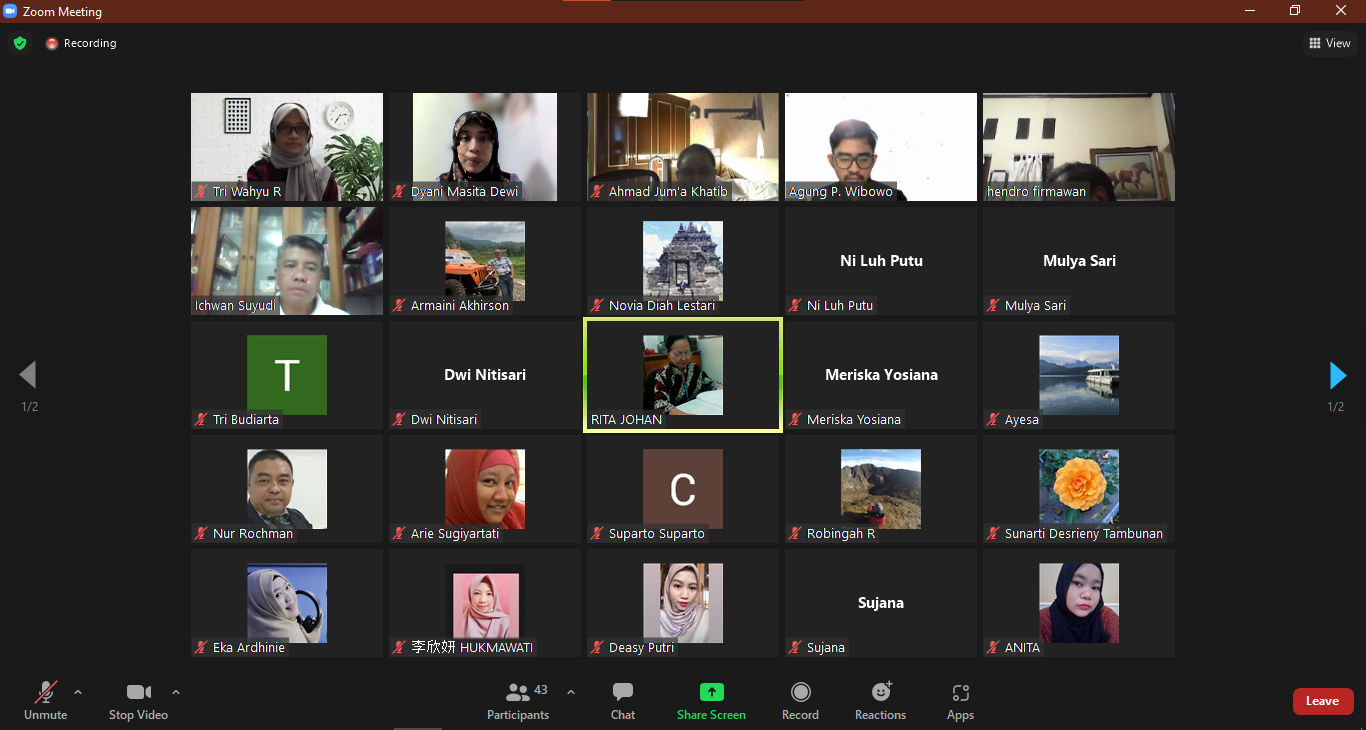Click the Mulya Sari tile
Image resolution: width=1366 pixels, height=730 pixels.
coord(1079,261)
